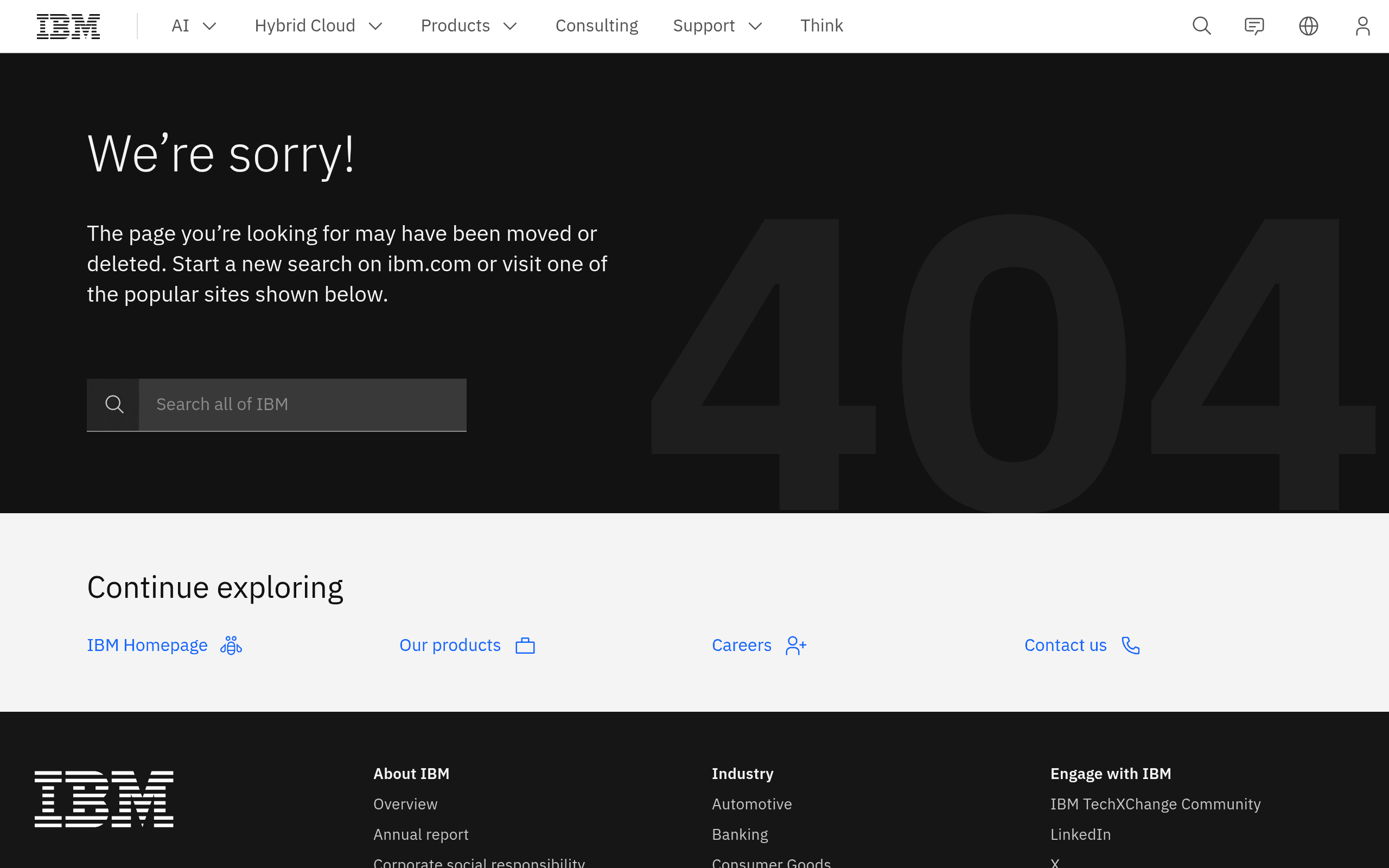Image resolution: width=1389 pixels, height=868 pixels.
Task: Click the IBM logo in the top navigation
Action: pos(68,27)
